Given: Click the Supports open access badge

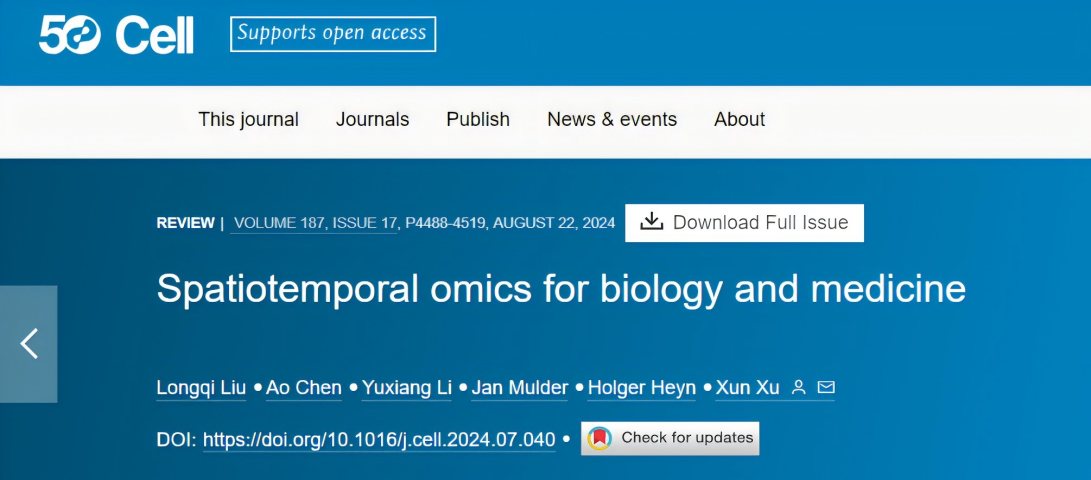Looking at the screenshot, I should point(333,34).
